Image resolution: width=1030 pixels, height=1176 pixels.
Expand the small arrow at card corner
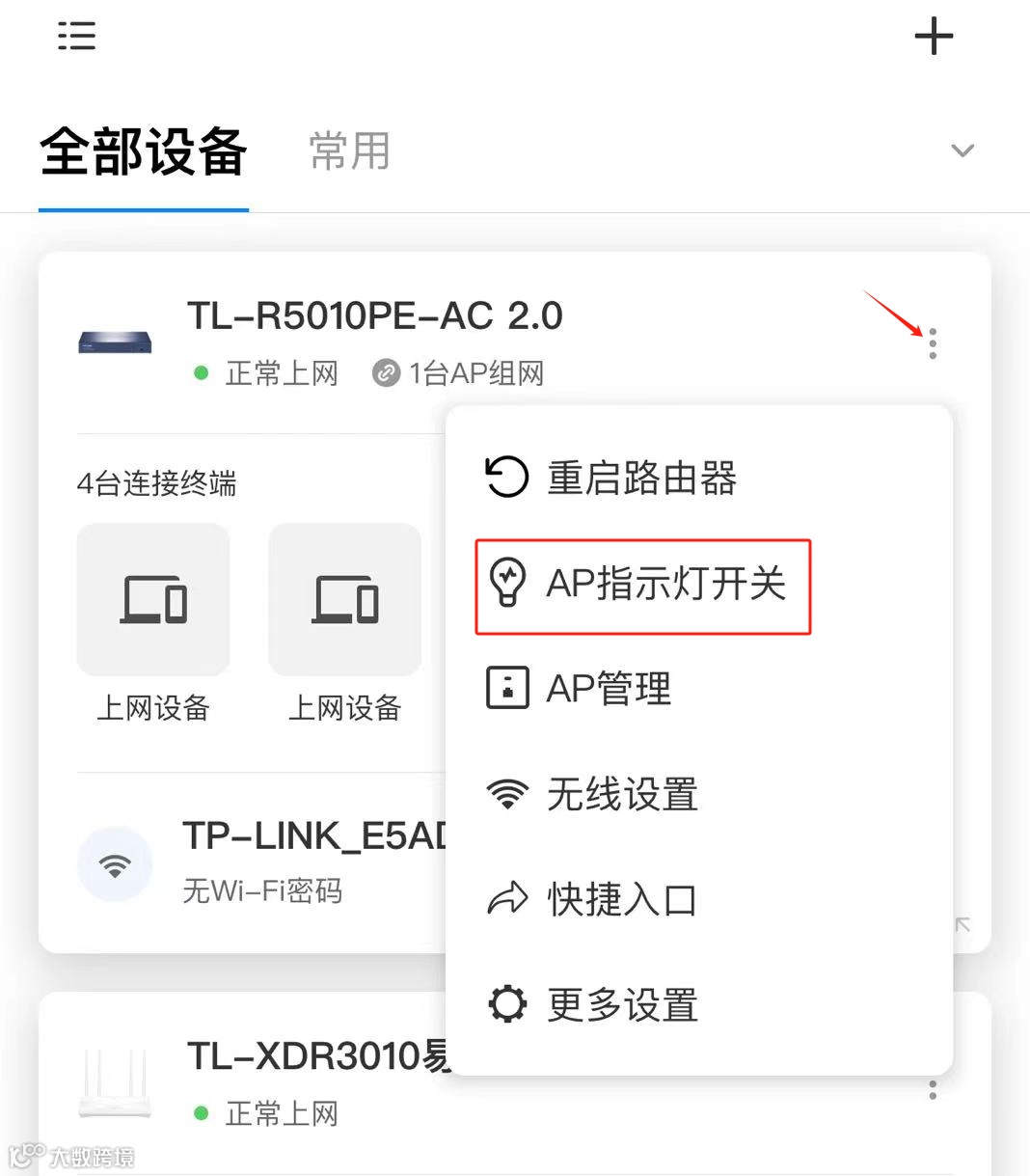point(962,924)
